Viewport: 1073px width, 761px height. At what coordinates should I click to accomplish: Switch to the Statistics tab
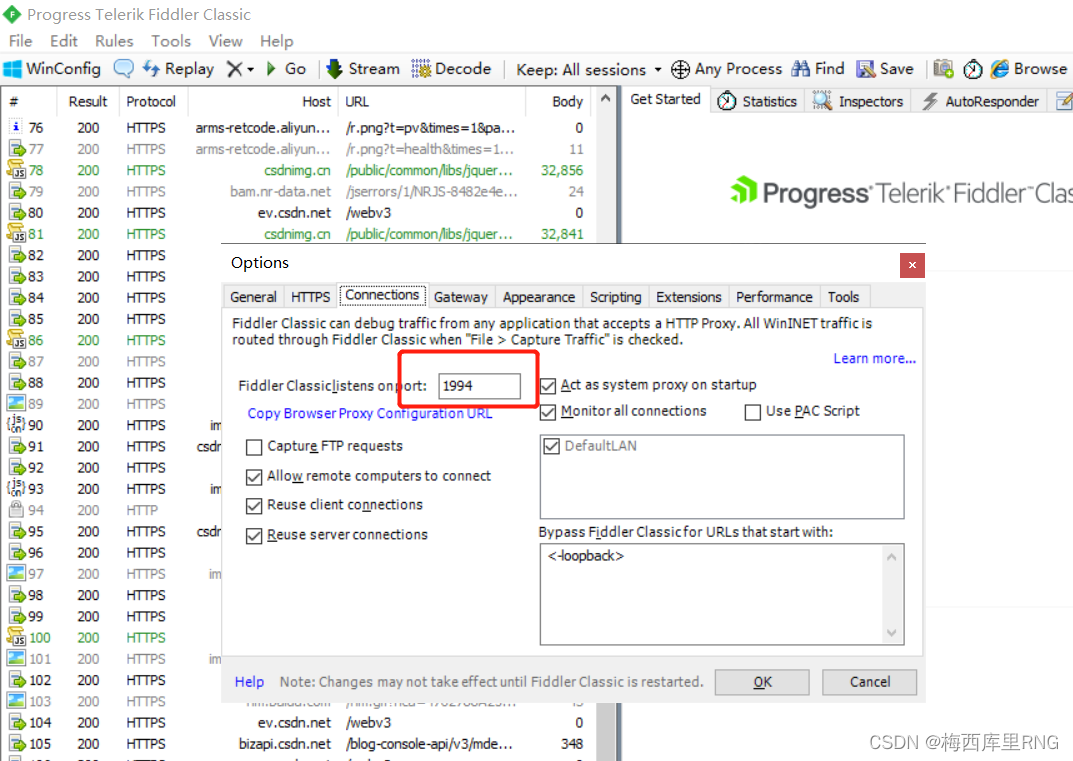pos(758,101)
